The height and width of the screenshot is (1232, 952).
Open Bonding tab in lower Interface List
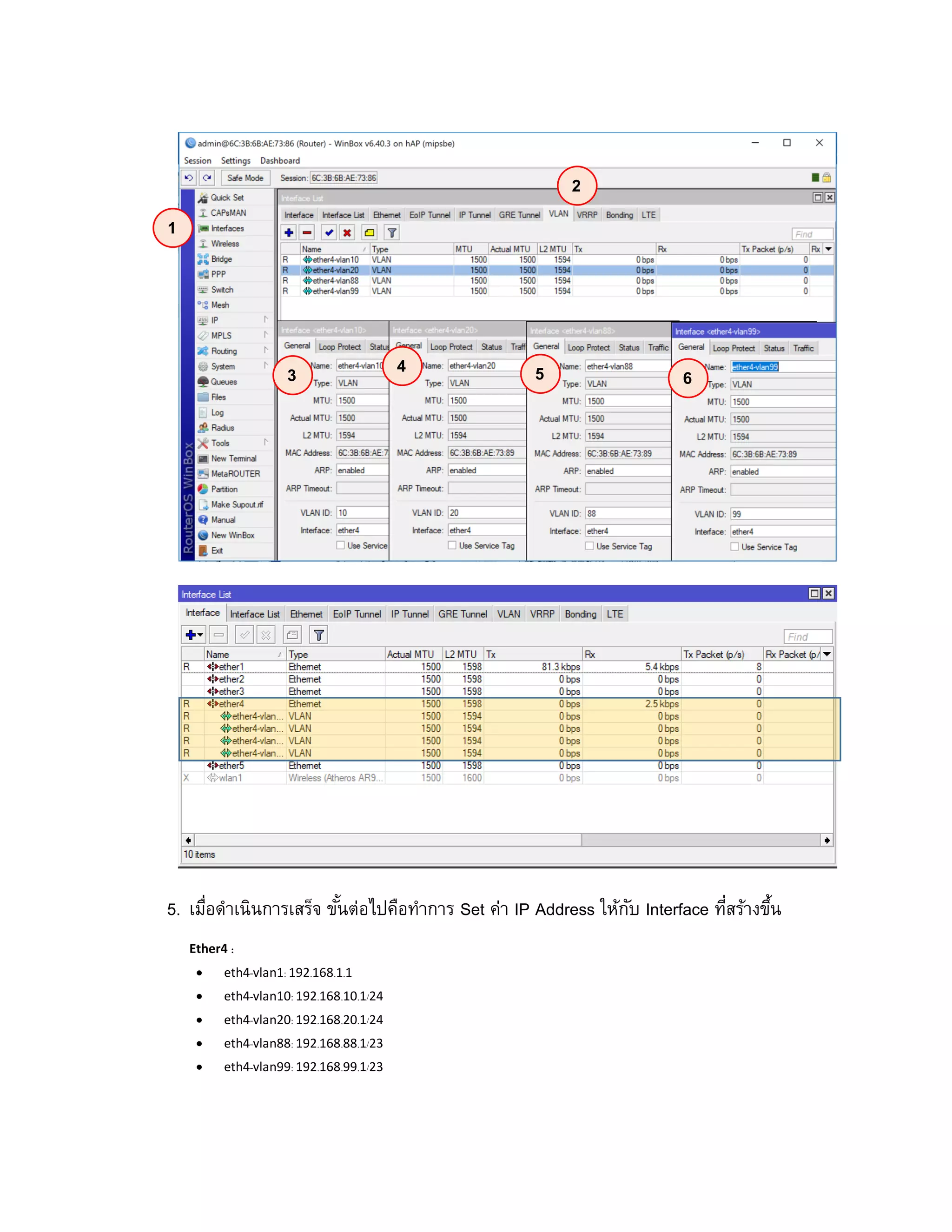580,614
